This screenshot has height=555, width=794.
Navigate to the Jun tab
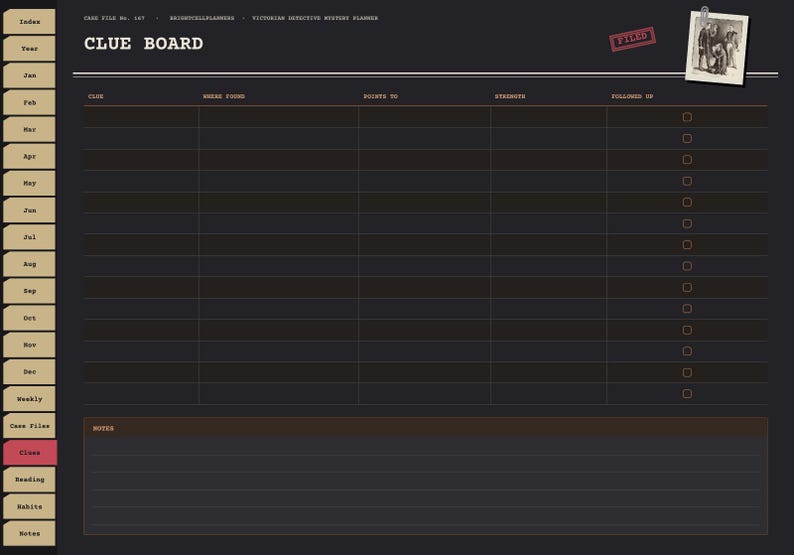[x=29, y=210]
